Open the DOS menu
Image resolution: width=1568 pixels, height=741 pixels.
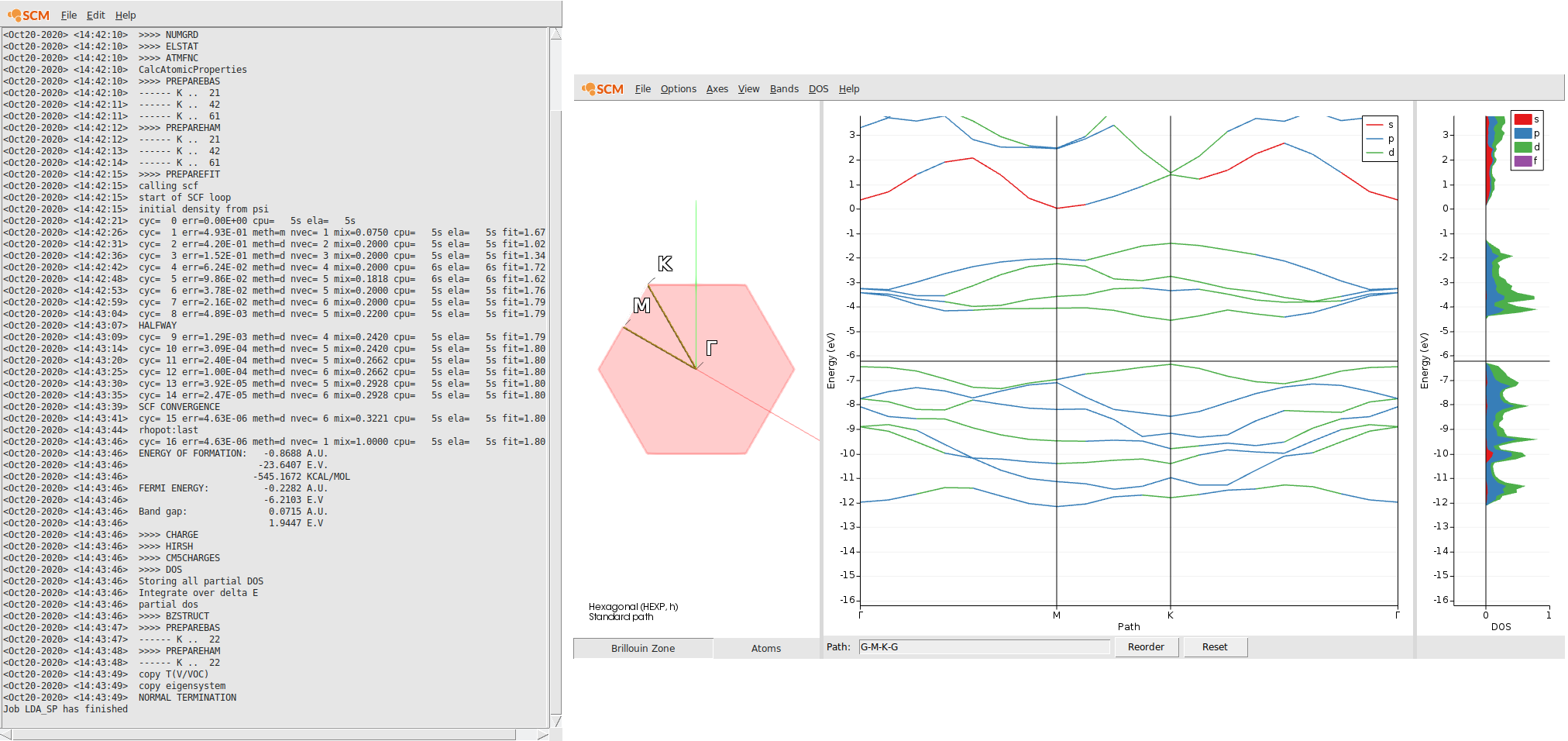tap(818, 88)
